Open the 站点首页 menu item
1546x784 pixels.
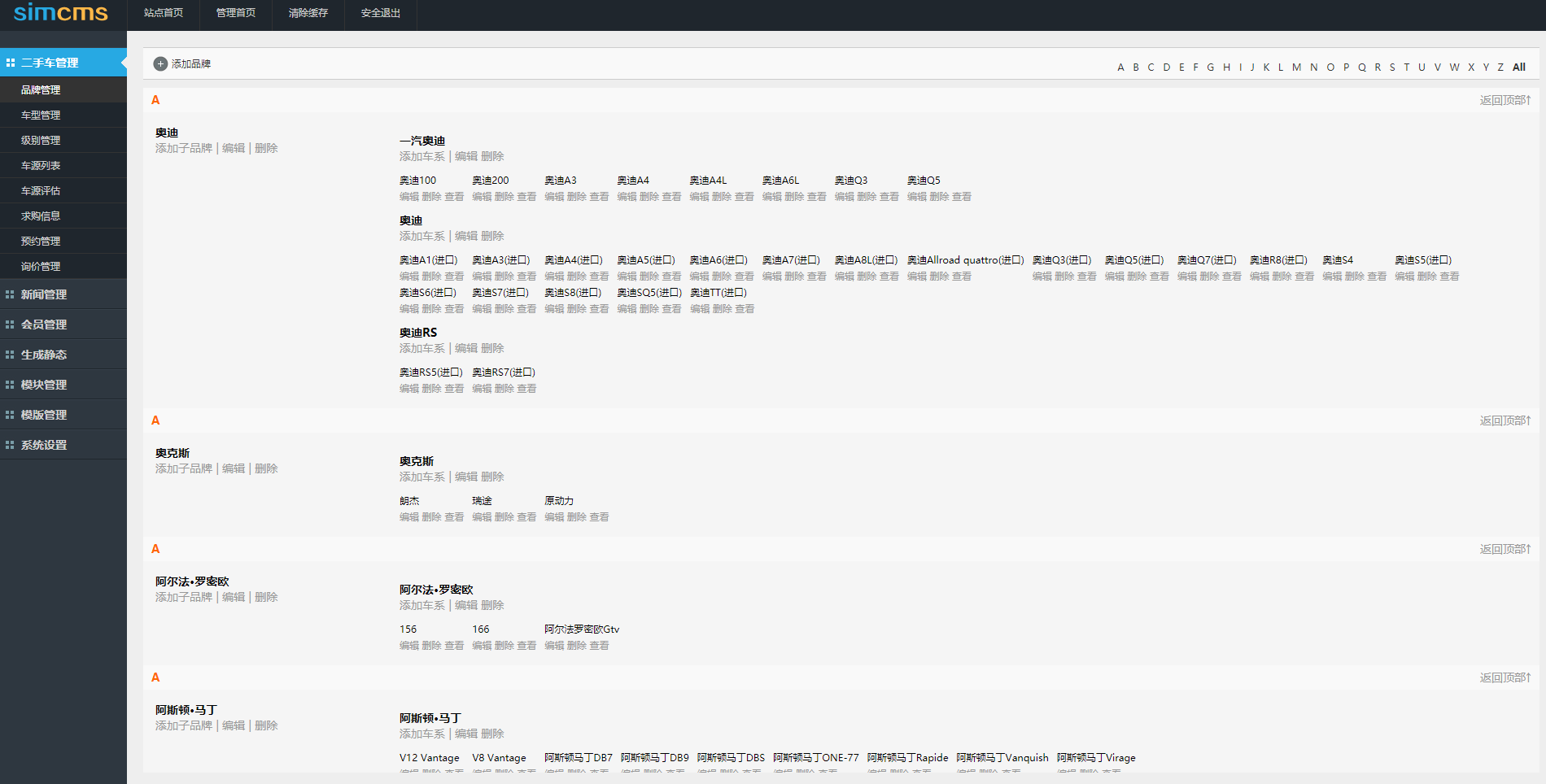click(163, 13)
